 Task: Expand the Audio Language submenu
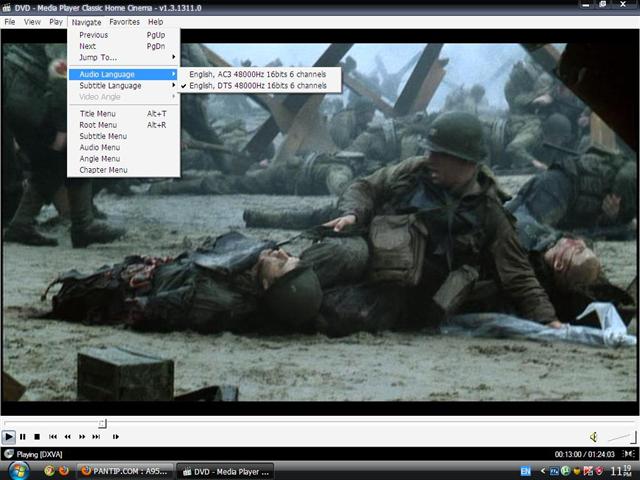coord(124,74)
